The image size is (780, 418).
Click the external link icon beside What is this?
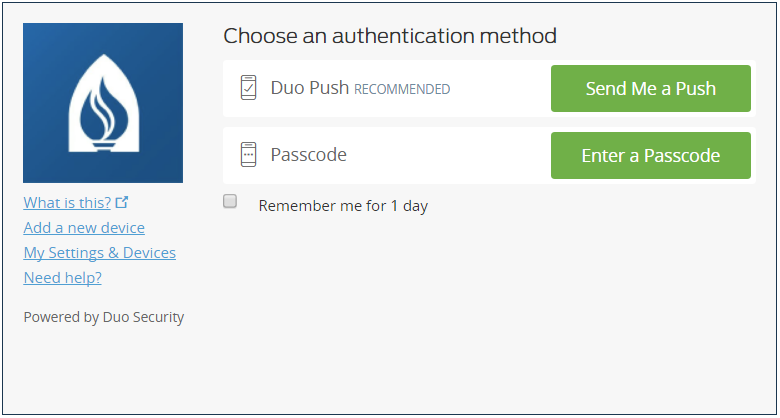tap(122, 202)
